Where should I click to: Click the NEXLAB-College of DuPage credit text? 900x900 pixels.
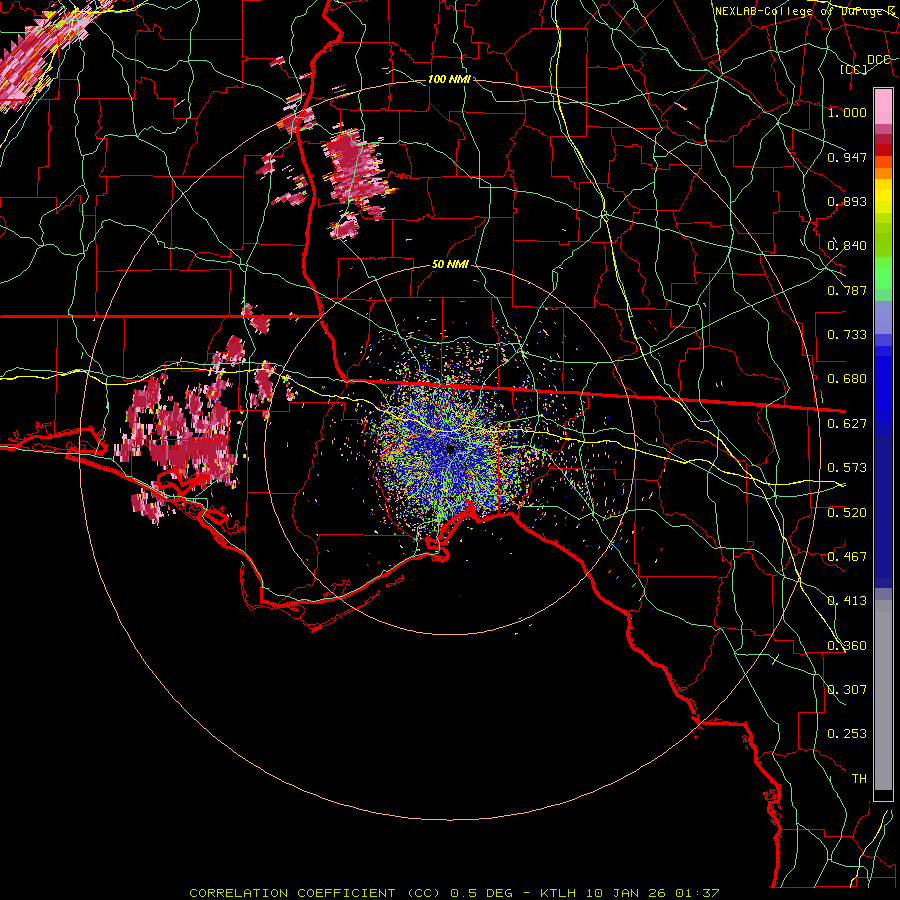coord(805,11)
